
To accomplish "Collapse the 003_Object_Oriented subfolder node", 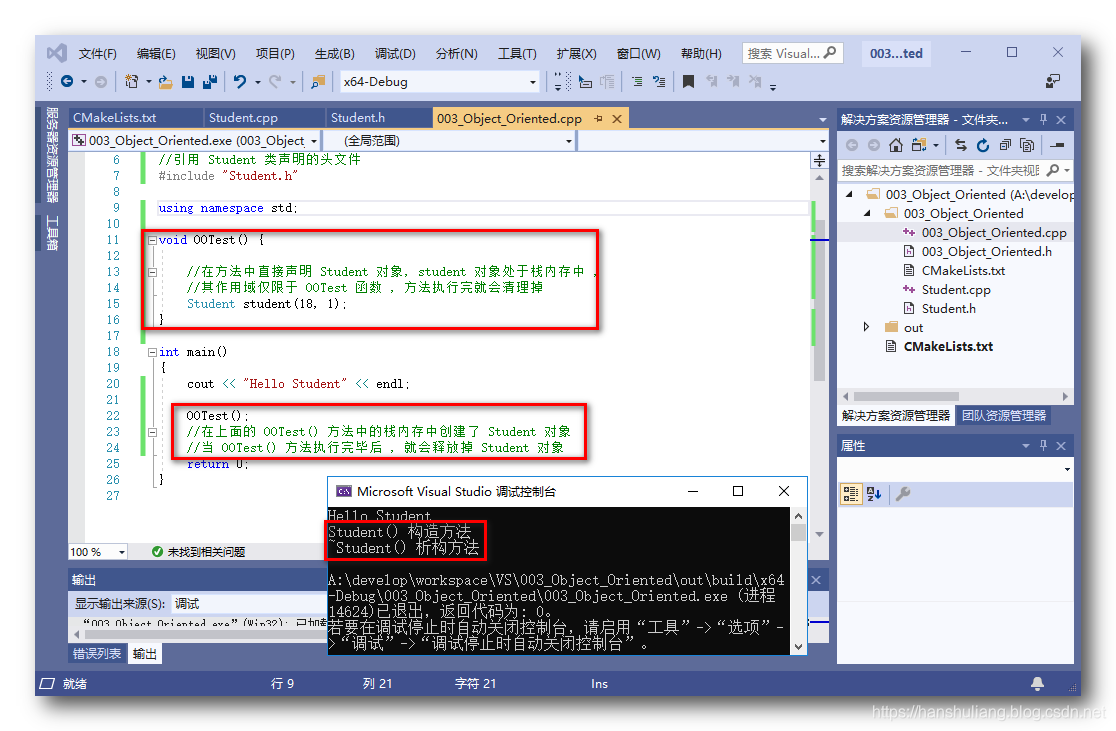I will (x=868, y=214).
